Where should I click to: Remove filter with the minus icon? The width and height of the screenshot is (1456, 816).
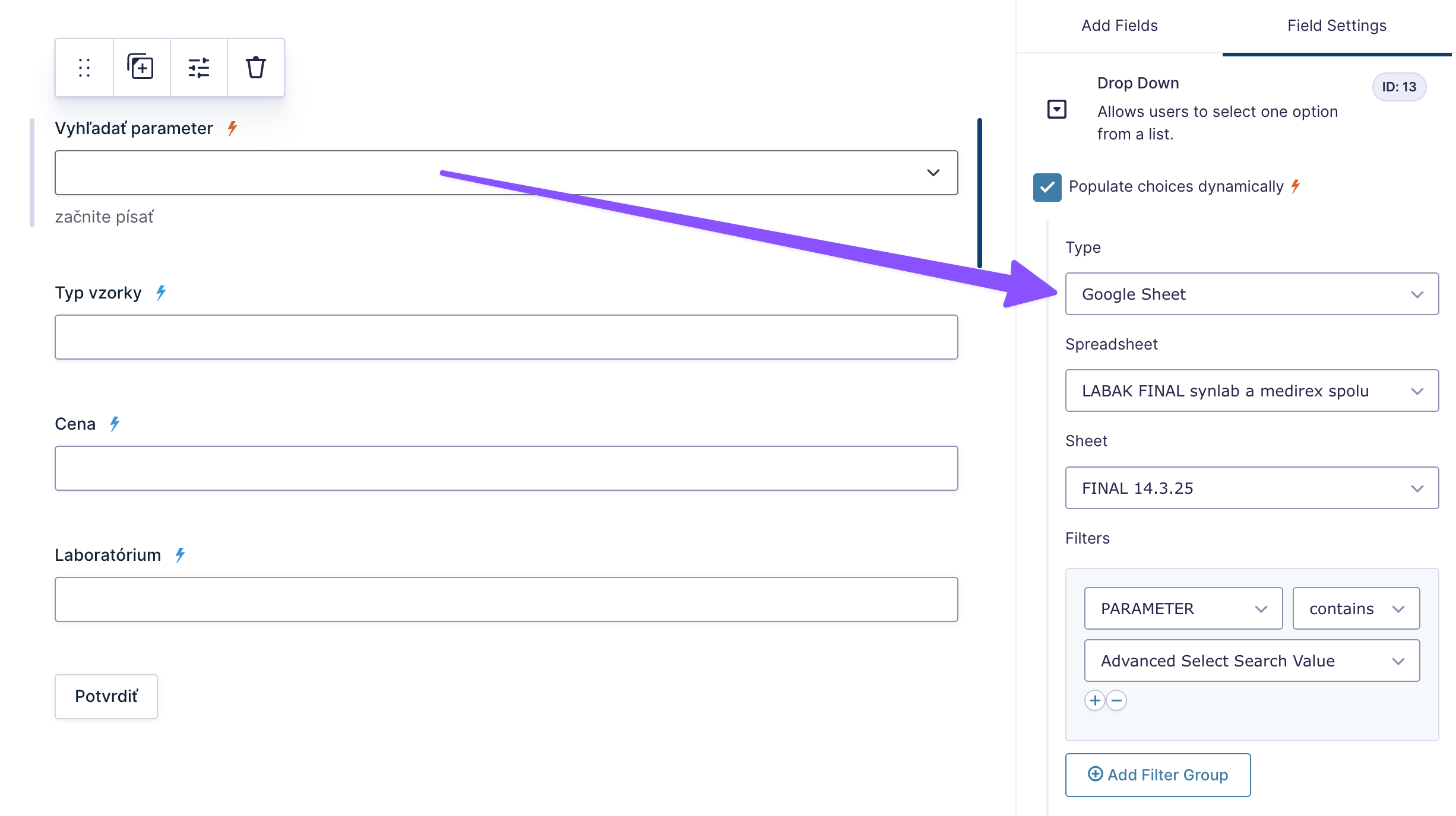(1116, 700)
